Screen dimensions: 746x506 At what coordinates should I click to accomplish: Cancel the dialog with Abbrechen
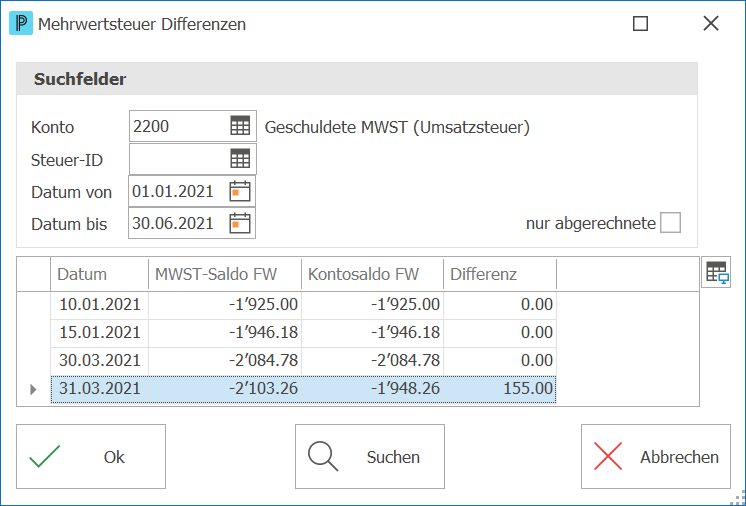pyautogui.click(x=656, y=457)
